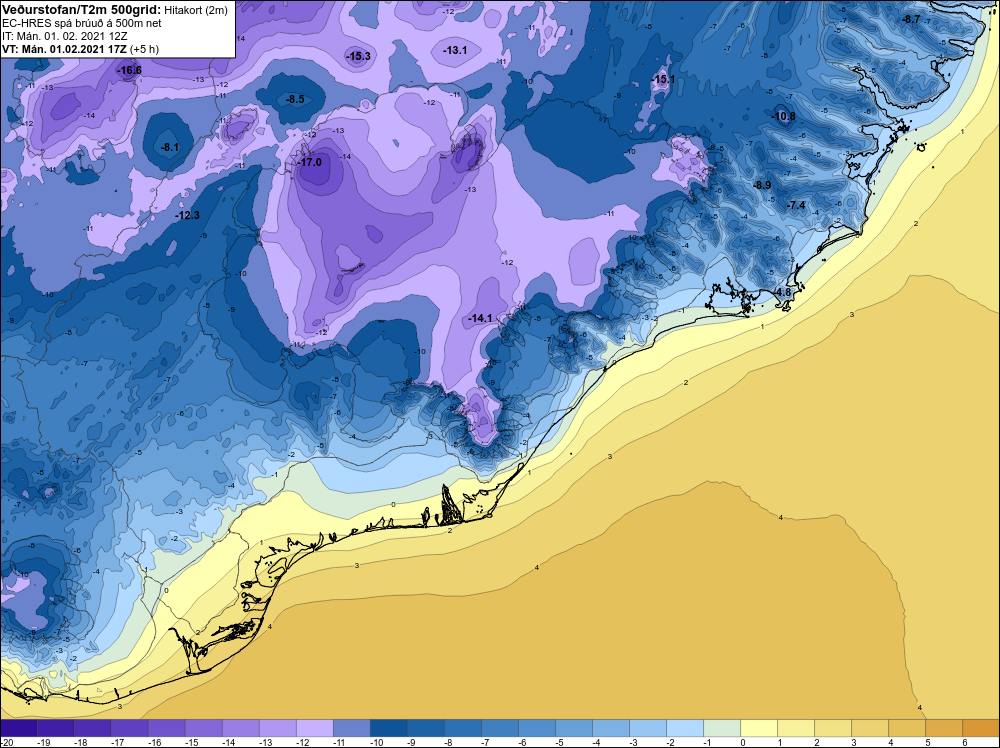Pick the legend swatch between -17 and -16
This screenshot has height=748, width=1000.
click(129, 728)
